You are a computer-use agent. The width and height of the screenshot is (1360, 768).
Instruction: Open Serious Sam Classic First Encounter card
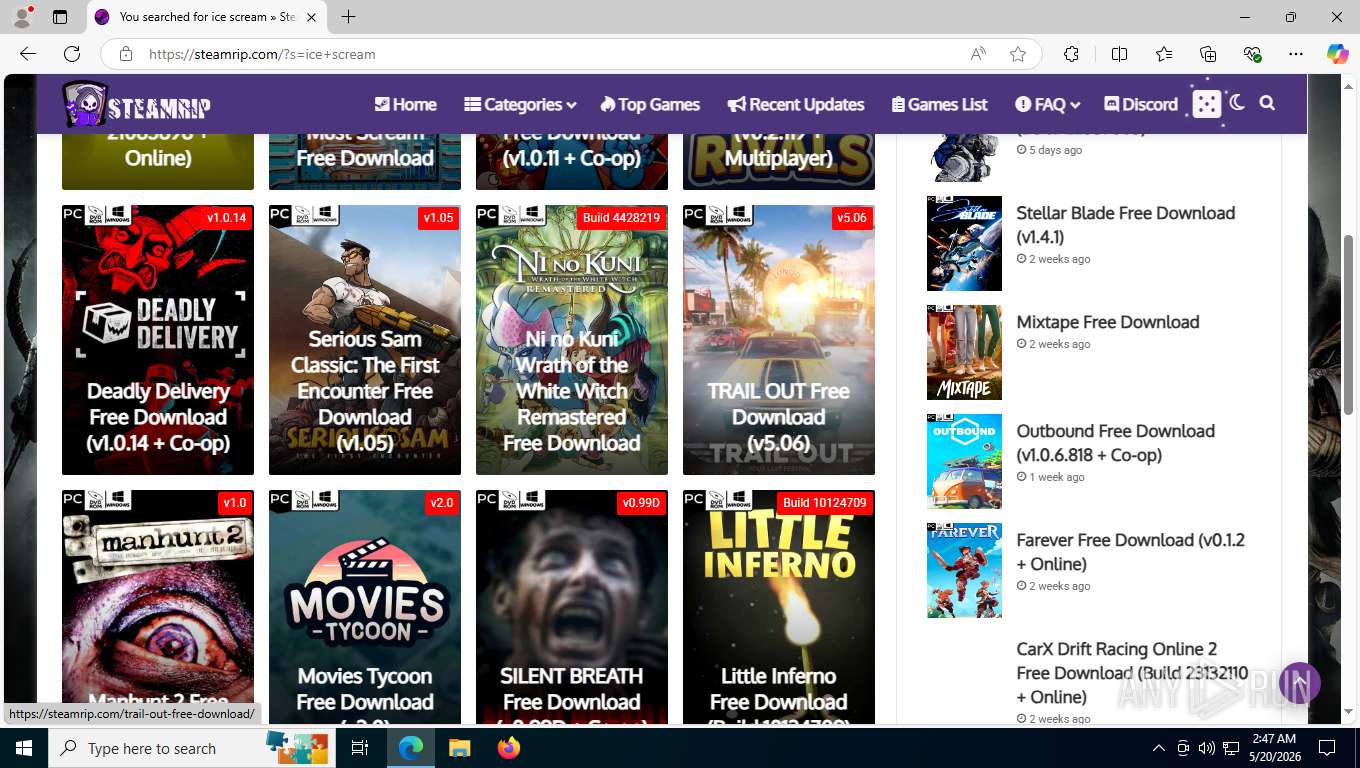(365, 340)
